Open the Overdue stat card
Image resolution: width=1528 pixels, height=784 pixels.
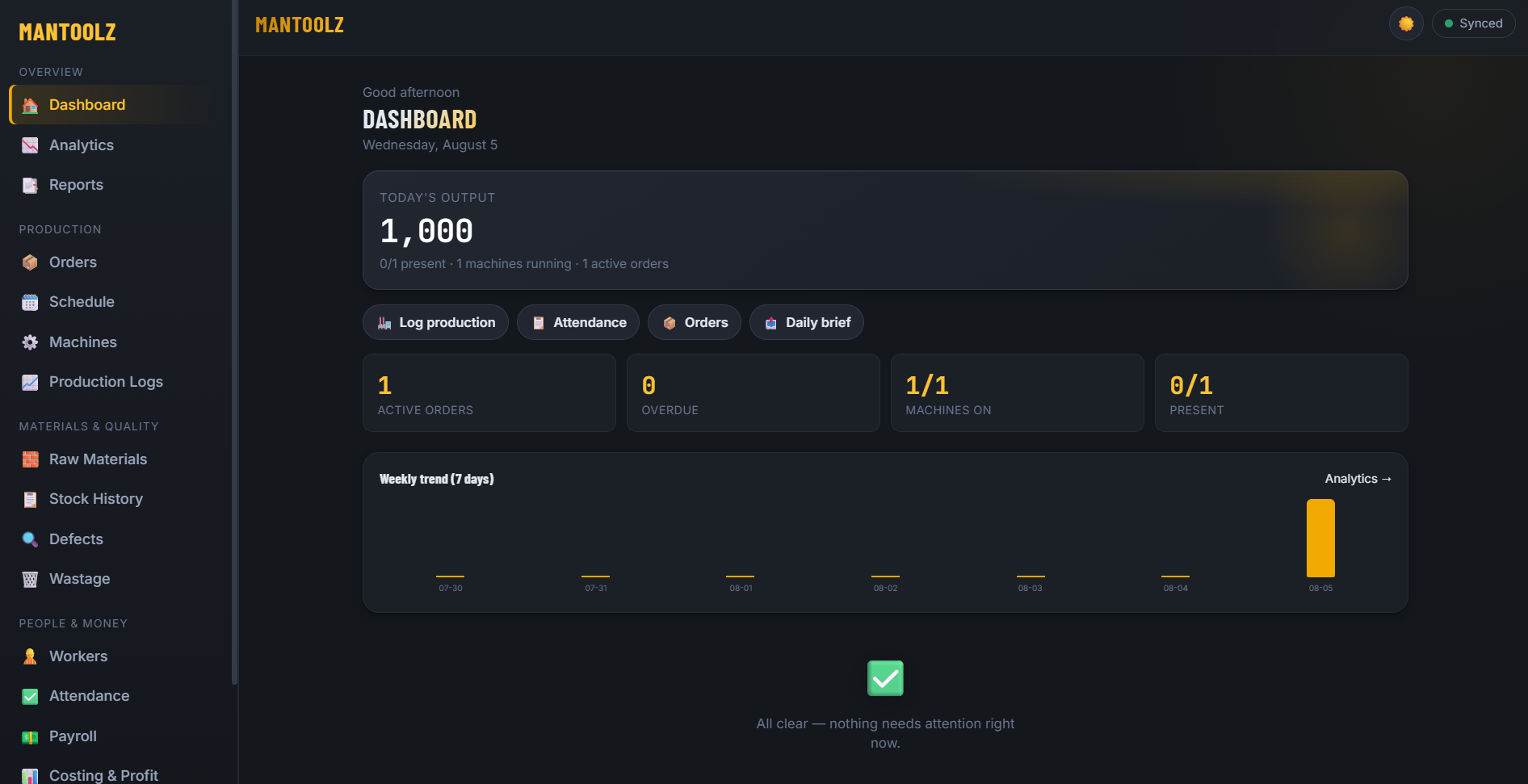[754, 392]
